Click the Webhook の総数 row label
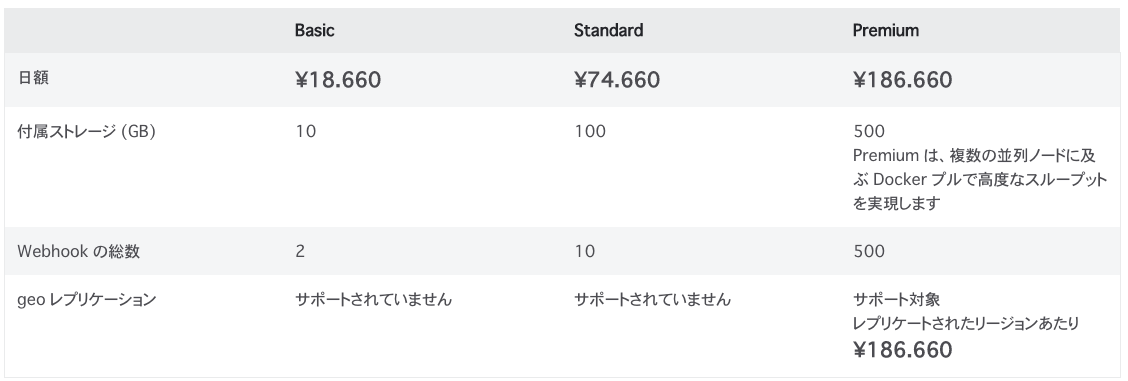Image resolution: width=1128 pixels, height=381 pixels. click(x=79, y=252)
